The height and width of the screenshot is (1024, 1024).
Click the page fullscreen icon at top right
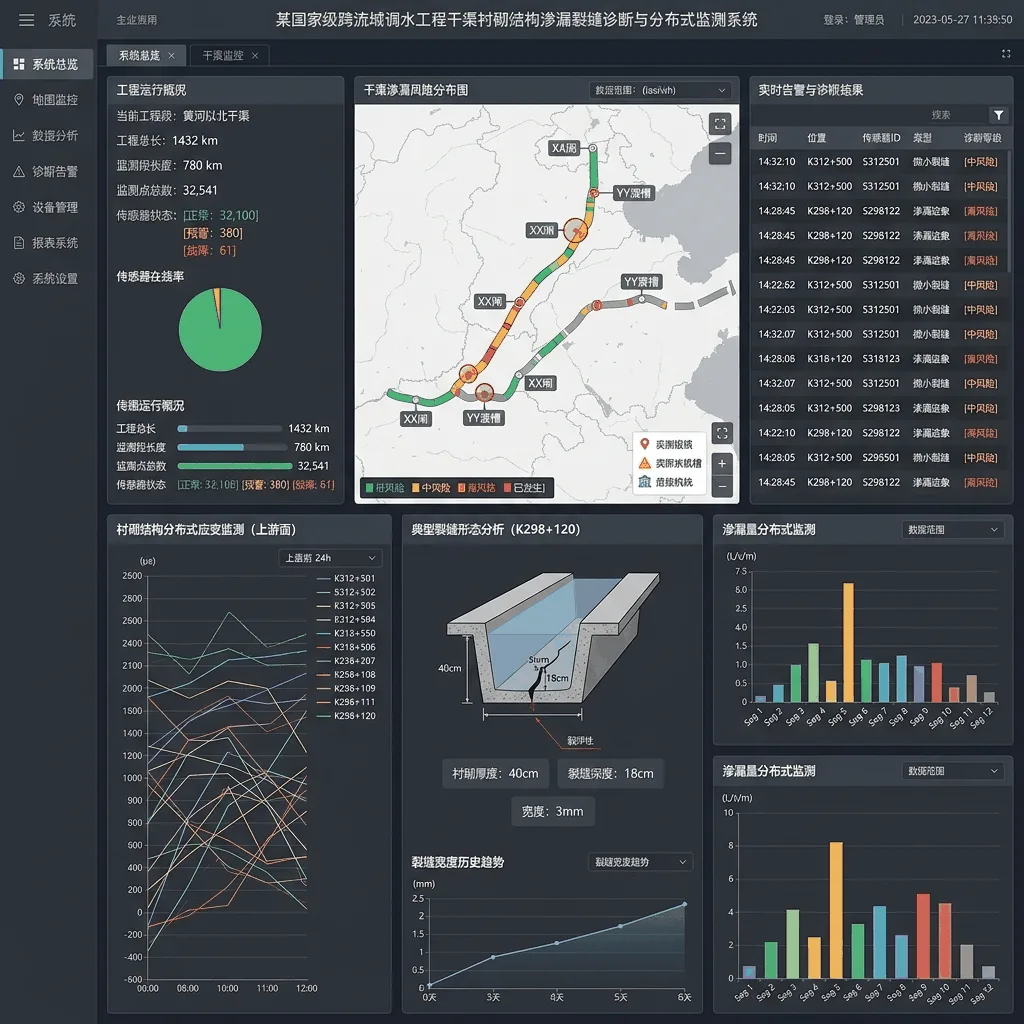coord(1006,54)
